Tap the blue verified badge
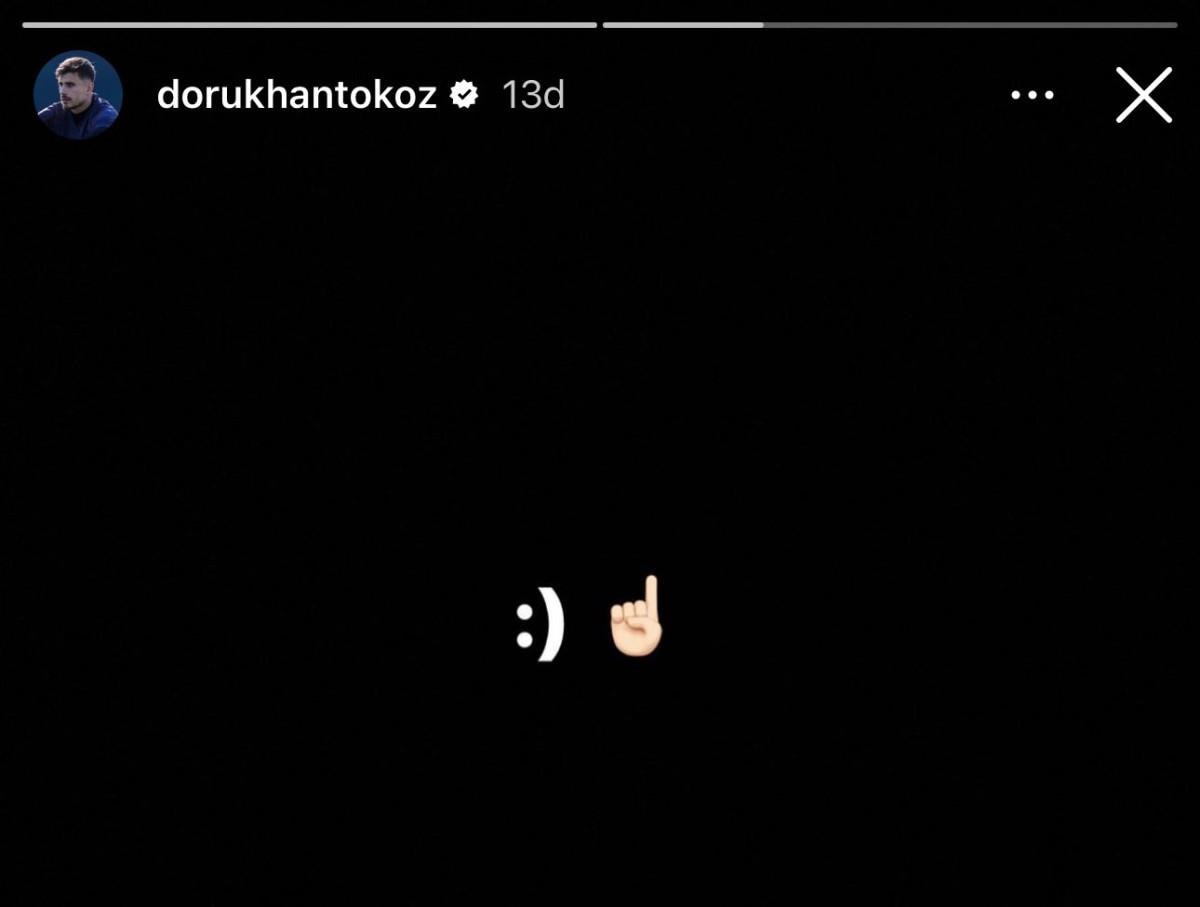The height and width of the screenshot is (907, 1200). tap(463, 95)
